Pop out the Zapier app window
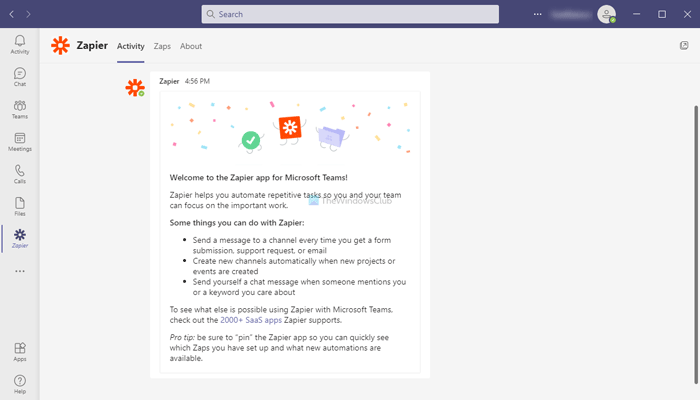This screenshot has width=700, height=400. (683, 45)
